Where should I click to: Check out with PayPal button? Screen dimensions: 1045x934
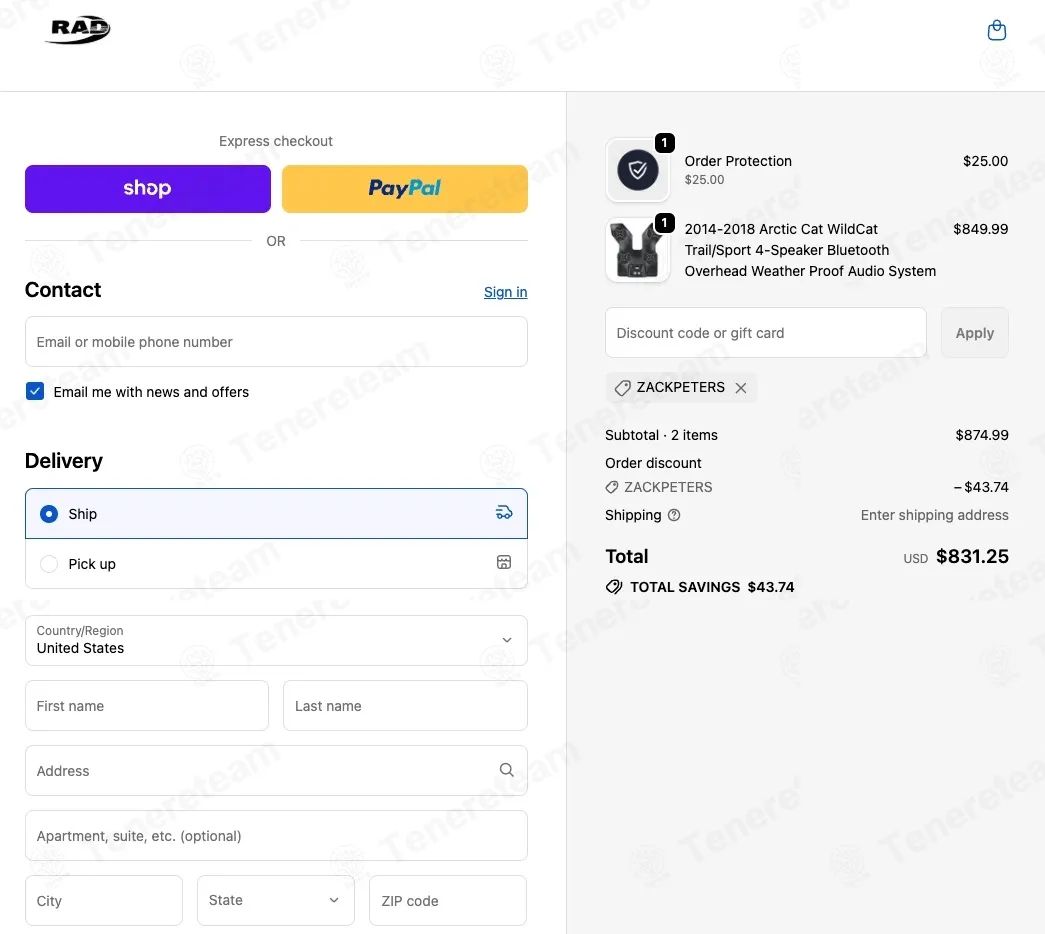point(404,189)
